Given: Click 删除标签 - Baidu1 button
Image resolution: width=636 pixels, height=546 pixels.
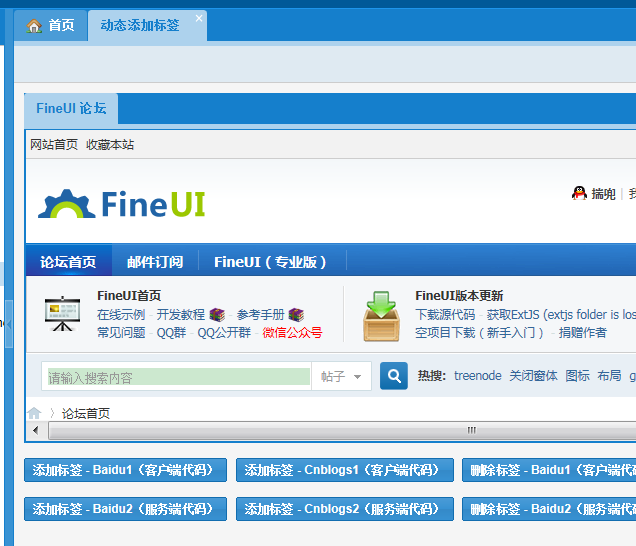Looking at the screenshot, I should coord(549,470).
